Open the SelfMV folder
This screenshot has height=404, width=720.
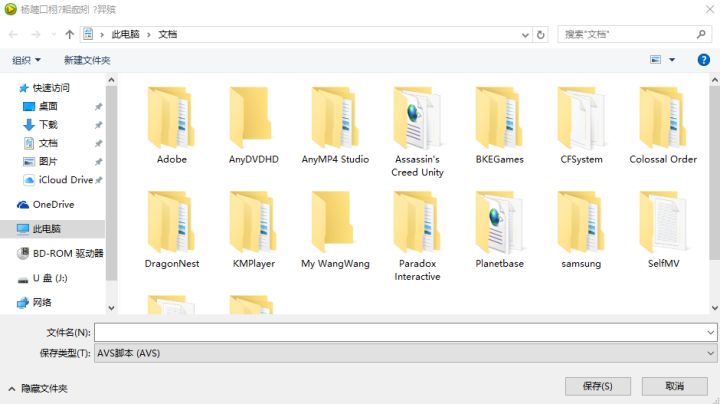tap(663, 229)
